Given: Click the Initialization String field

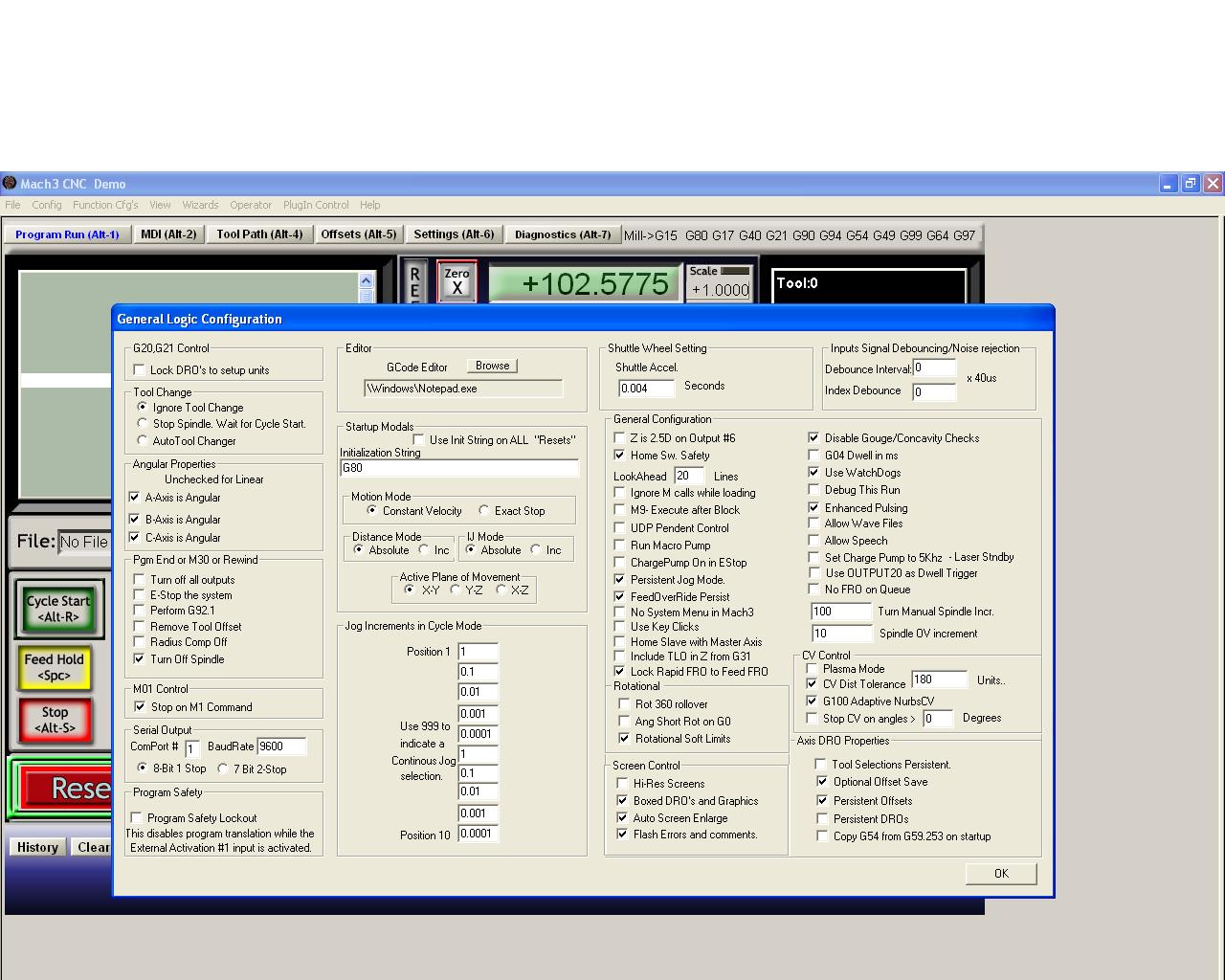Looking at the screenshot, I should coord(459,468).
